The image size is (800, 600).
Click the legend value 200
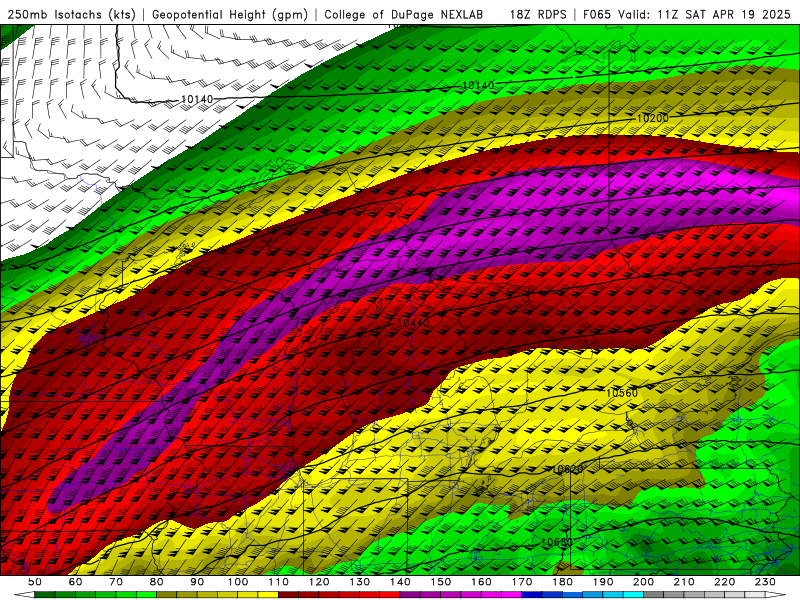tap(643, 582)
